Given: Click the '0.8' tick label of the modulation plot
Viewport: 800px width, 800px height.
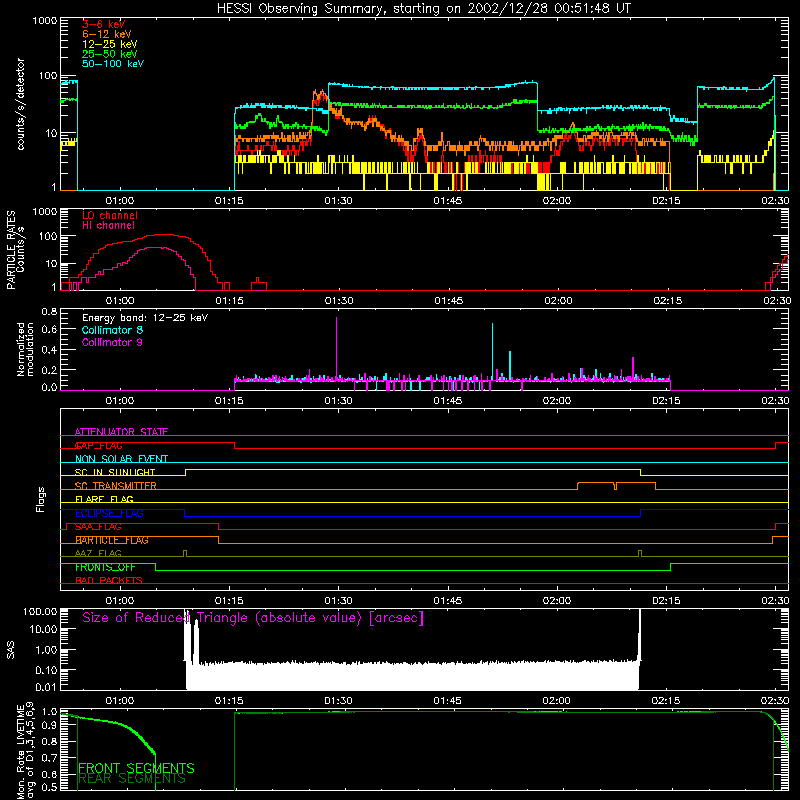Looking at the screenshot, I should pos(49,311).
